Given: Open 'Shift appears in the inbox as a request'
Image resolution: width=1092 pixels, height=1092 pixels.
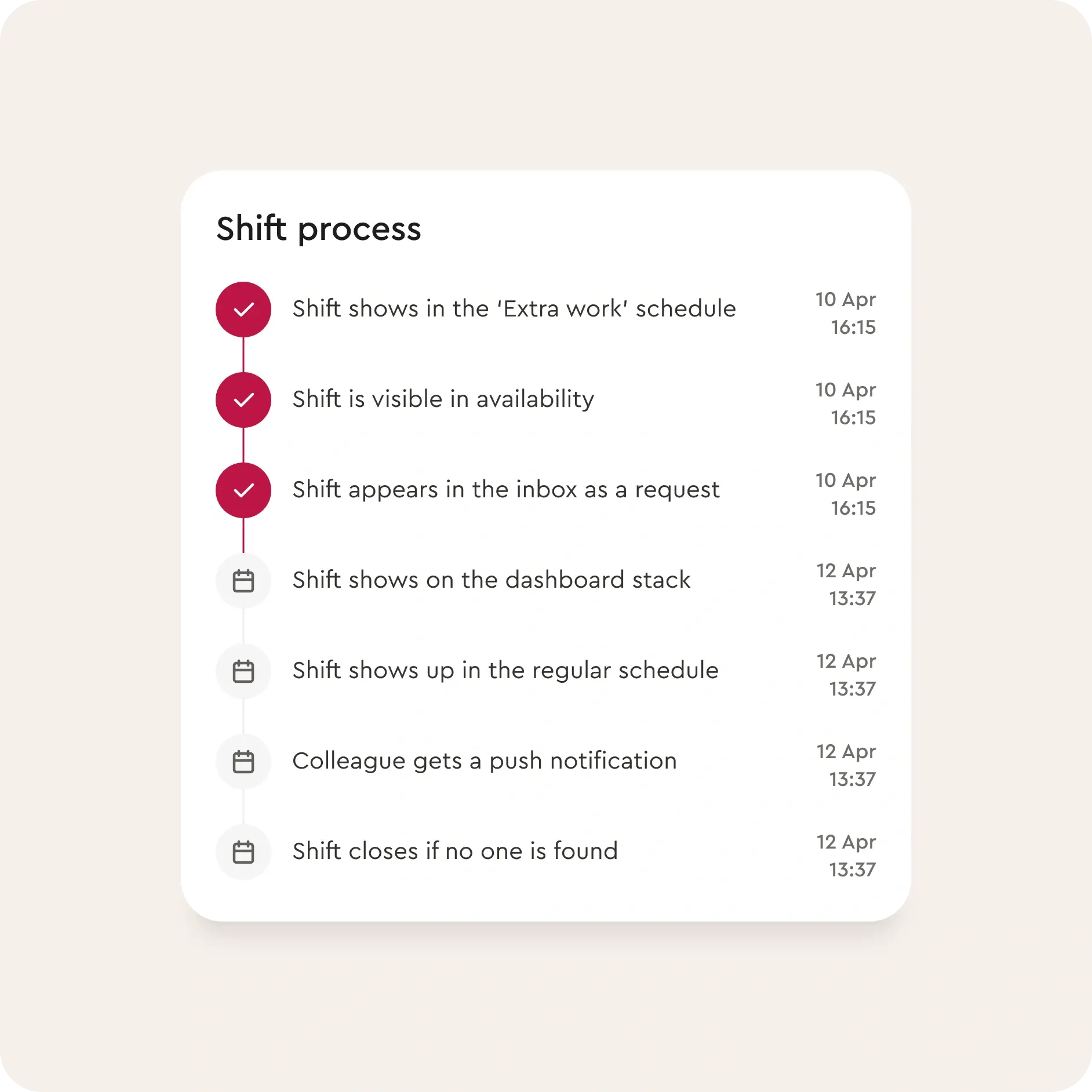Looking at the screenshot, I should 505,490.
